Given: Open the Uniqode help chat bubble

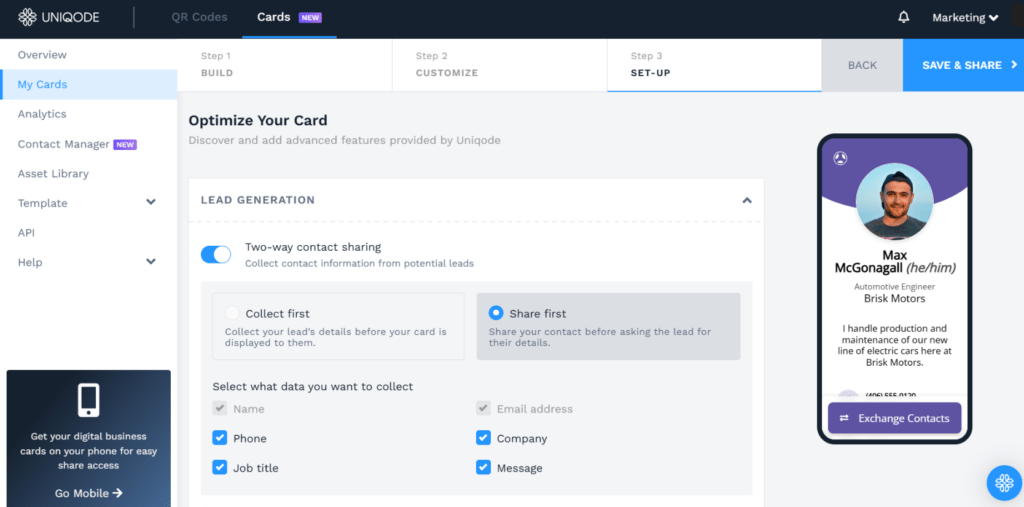Looking at the screenshot, I should [x=1004, y=483].
